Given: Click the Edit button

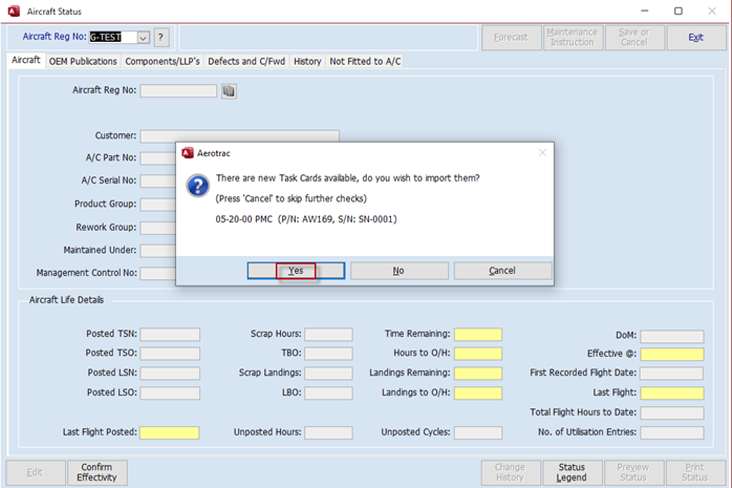Looking at the screenshot, I should tap(35, 473).
